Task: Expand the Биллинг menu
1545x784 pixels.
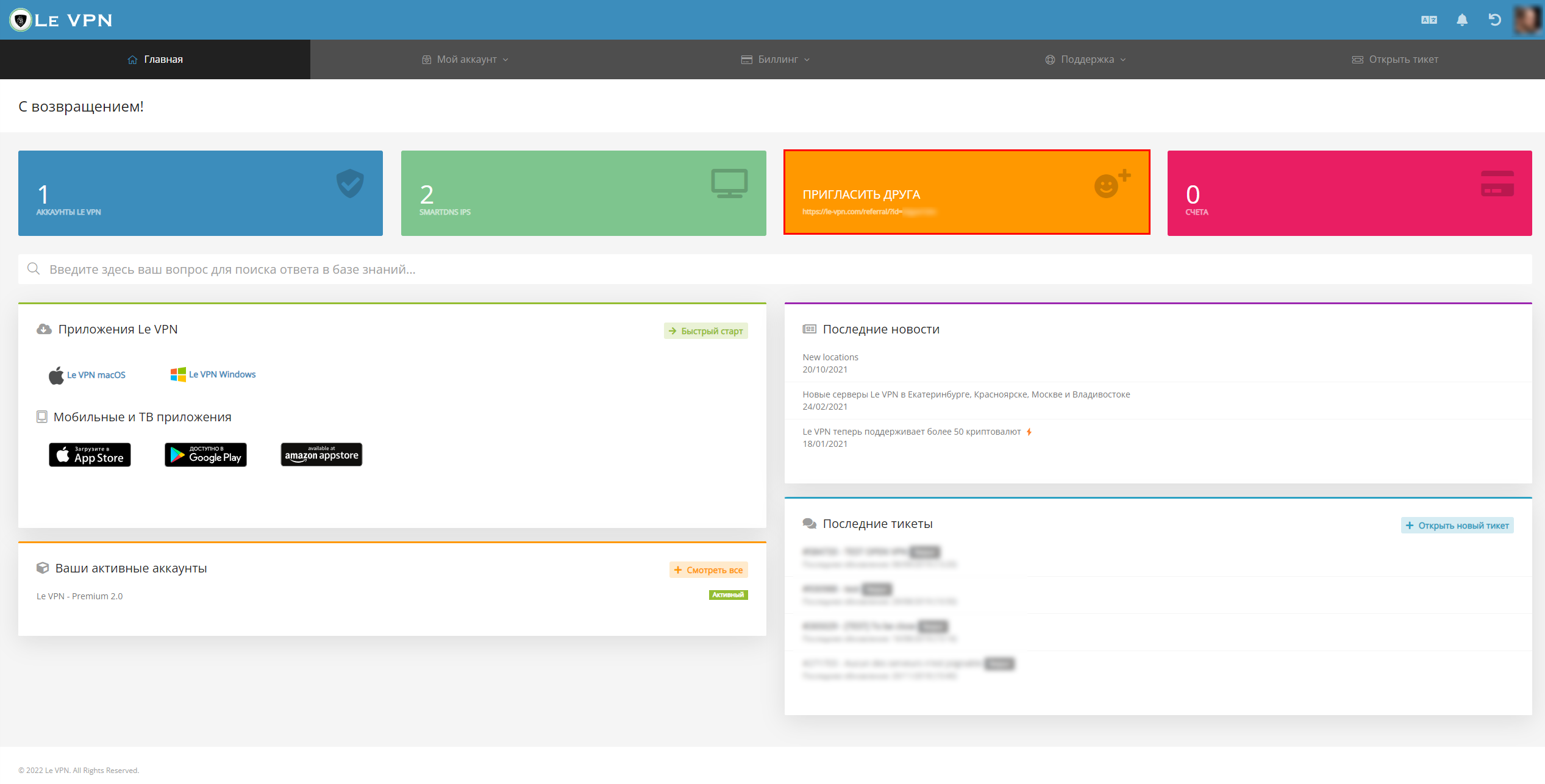Action: coord(776,59)
